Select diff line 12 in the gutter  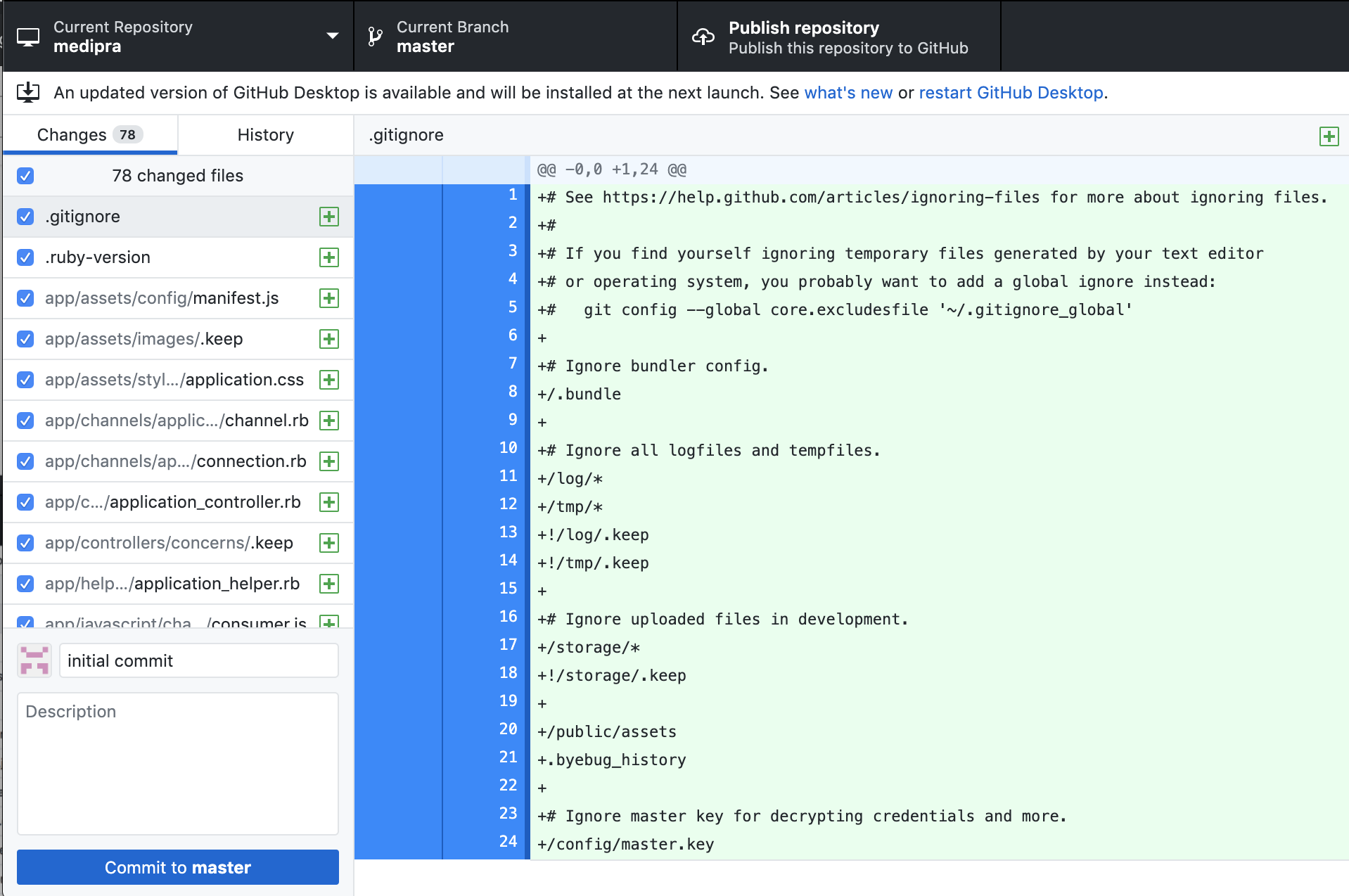coord(486,504)
